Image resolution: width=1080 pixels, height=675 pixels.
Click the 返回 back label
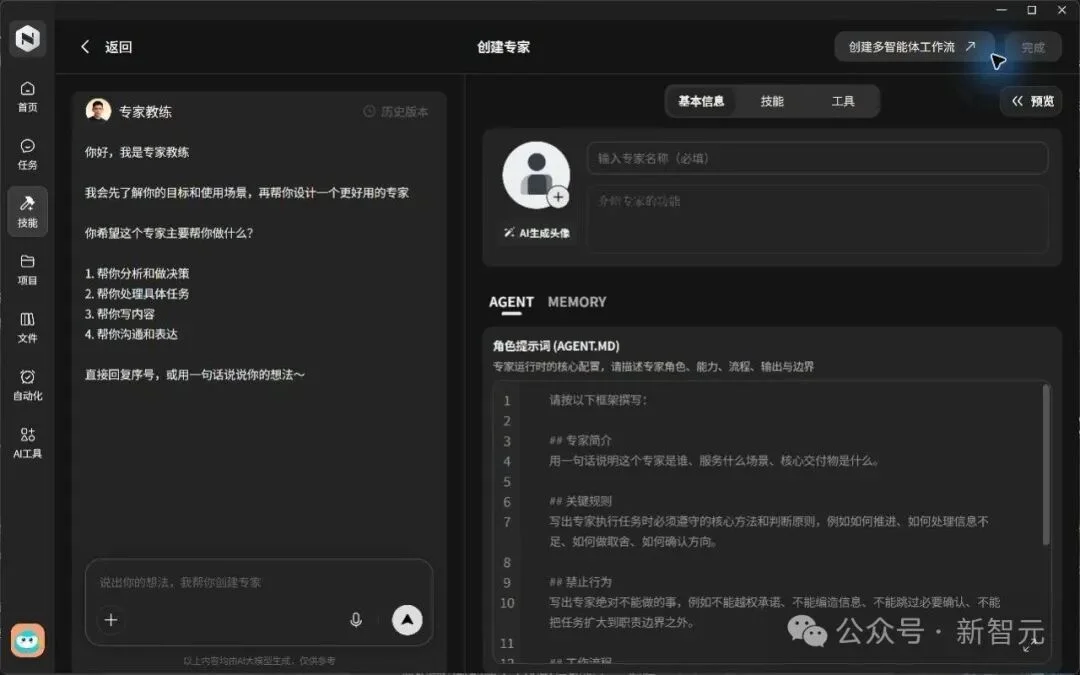point(118,47)
